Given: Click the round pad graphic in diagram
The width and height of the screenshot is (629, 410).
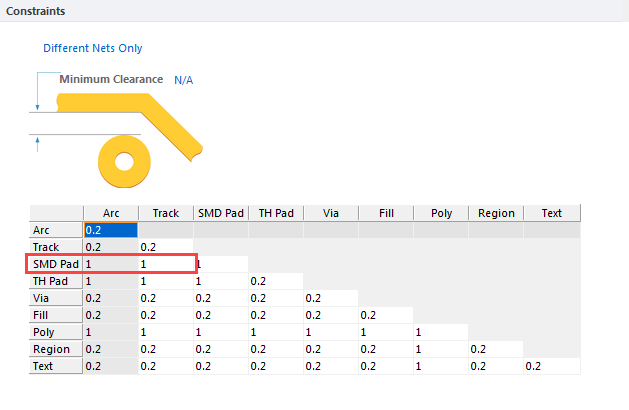Looking at the screenshot, I should (x=124, y=159).
